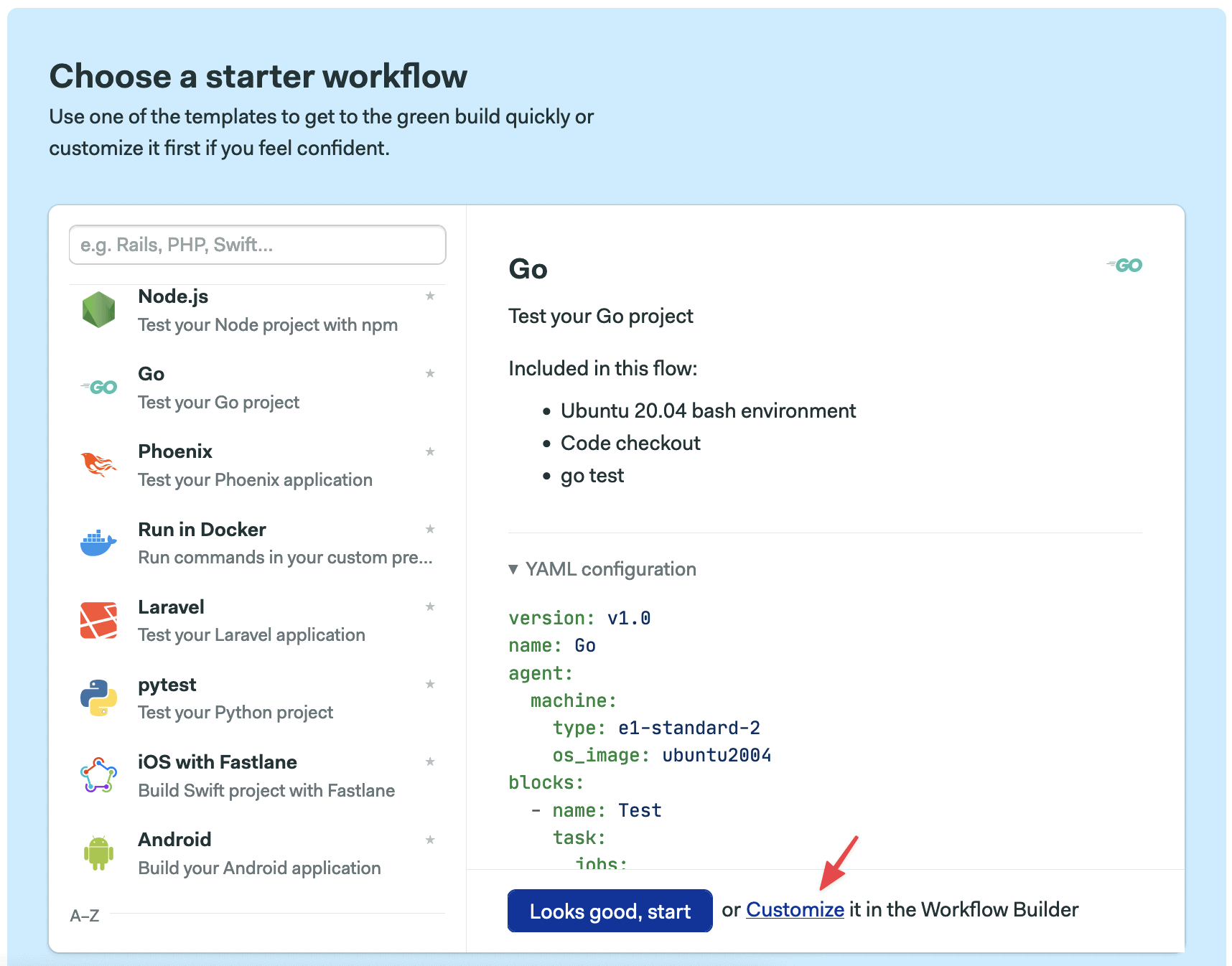1232x966 pixels.
Task: Select the Phoenix framework icon
Action: pyautogui.click(x=98, y=464)
